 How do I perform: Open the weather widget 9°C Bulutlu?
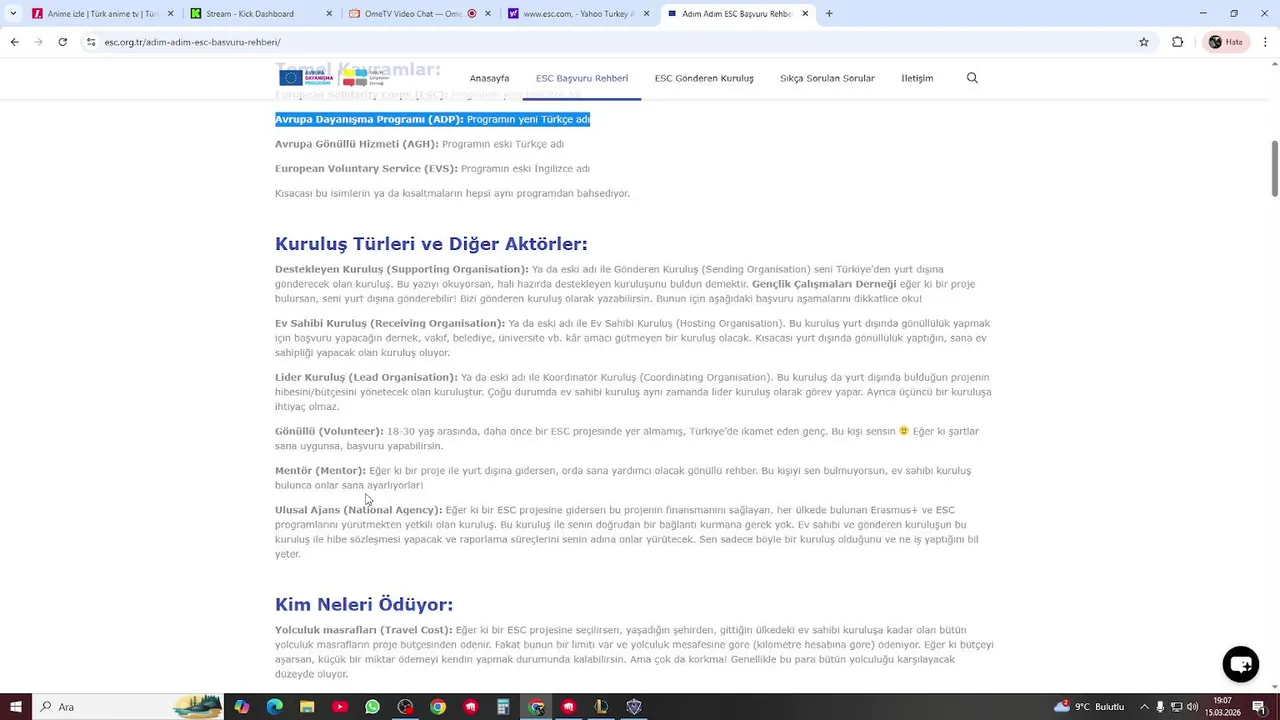pos(1089,707)
